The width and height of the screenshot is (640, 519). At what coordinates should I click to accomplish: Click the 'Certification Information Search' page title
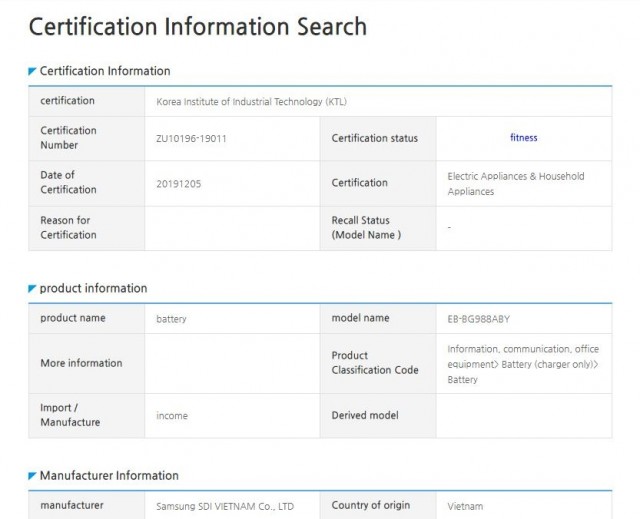[x=198, y=26]
